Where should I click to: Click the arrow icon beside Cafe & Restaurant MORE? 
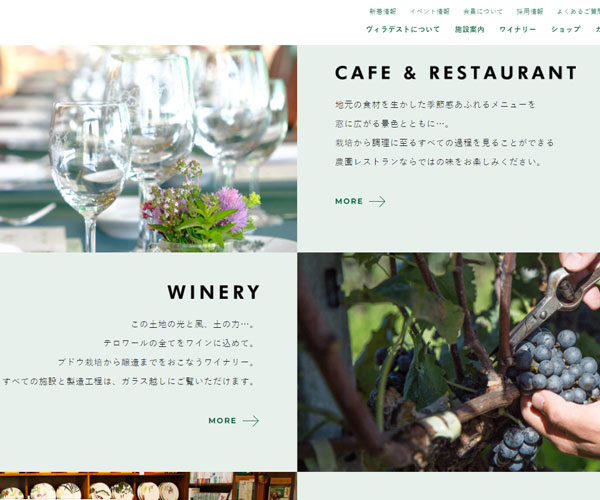point(377,202)
